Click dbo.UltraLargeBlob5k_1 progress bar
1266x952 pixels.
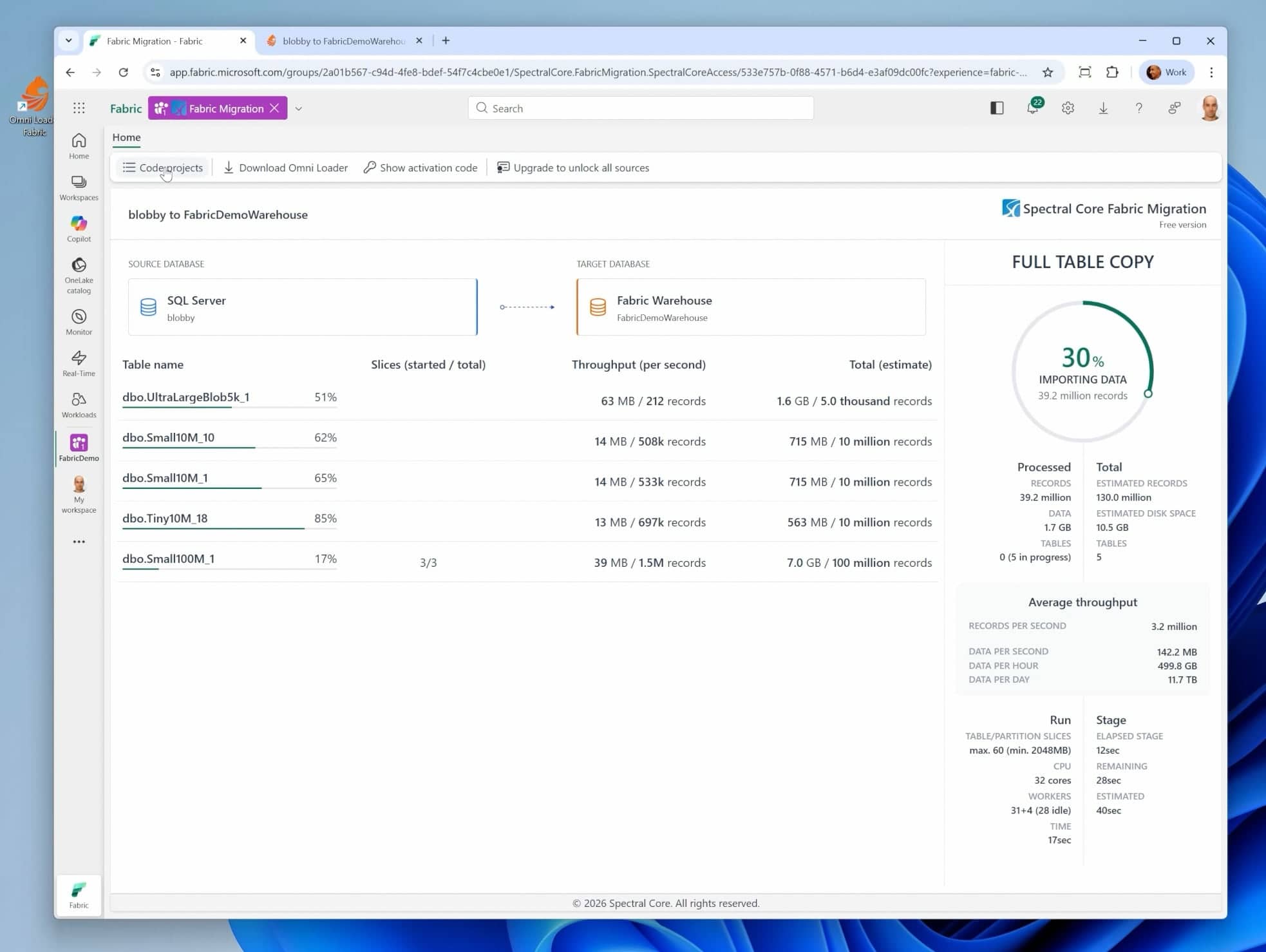(x=229, y=407)
